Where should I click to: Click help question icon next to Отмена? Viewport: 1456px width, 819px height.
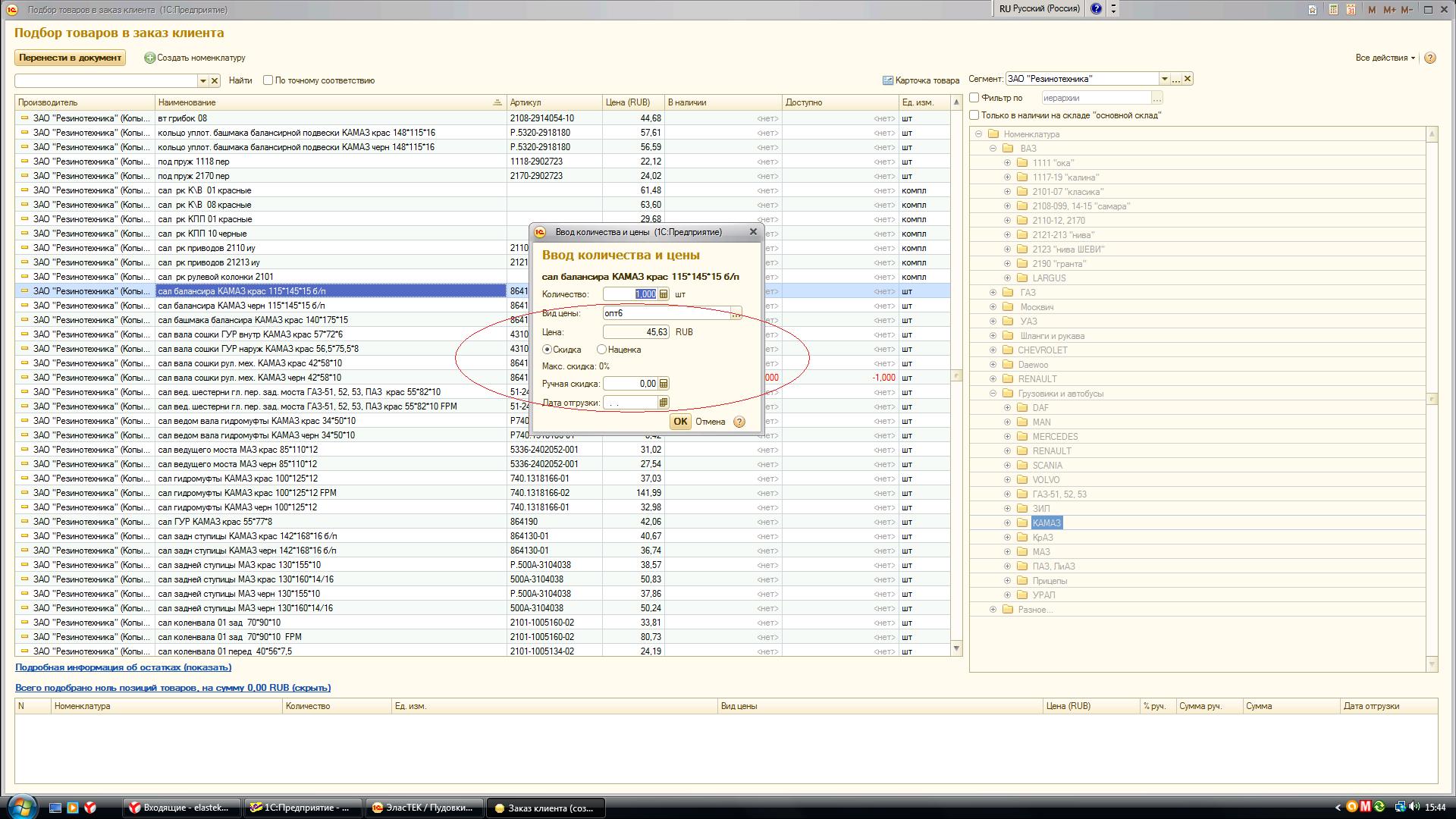point(739,422)
